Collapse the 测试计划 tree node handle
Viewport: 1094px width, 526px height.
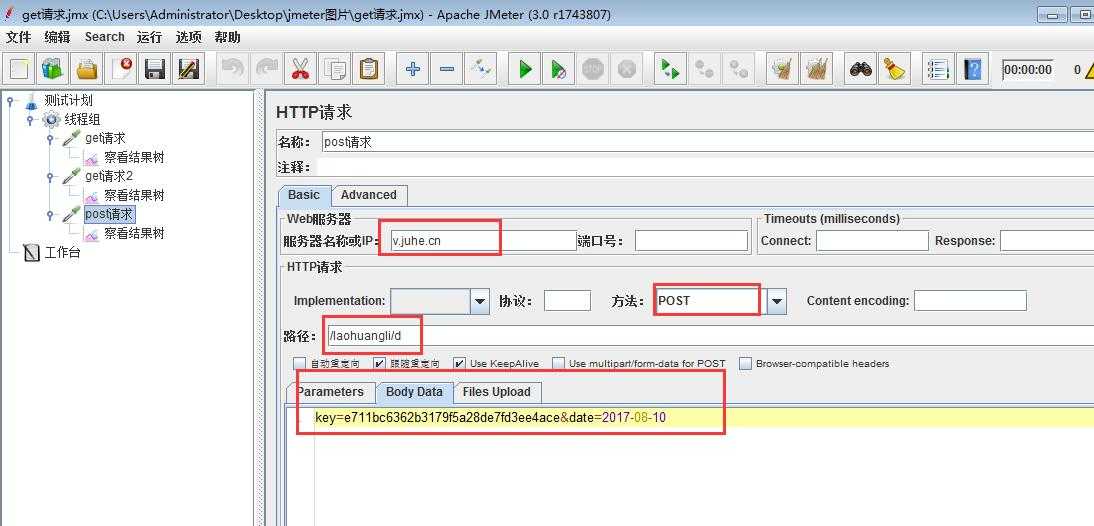10,101
